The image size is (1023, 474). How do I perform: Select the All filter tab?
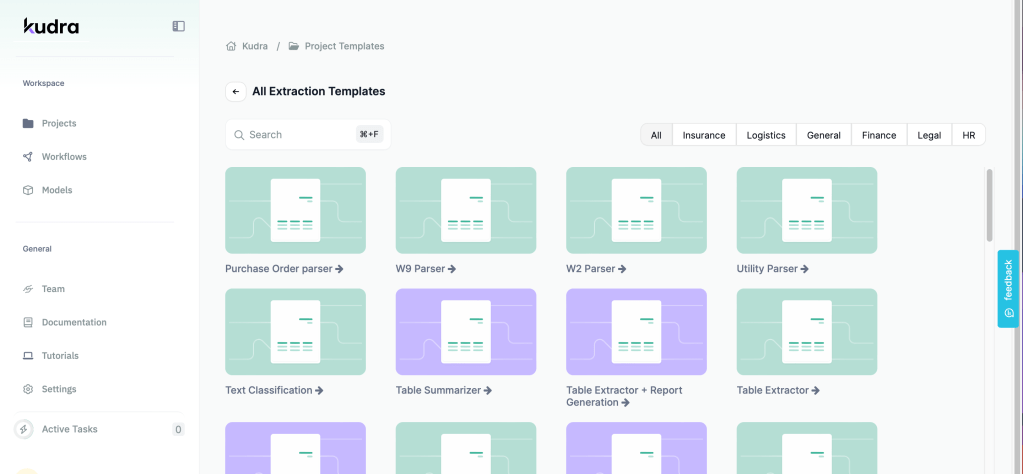click(656, 135)
